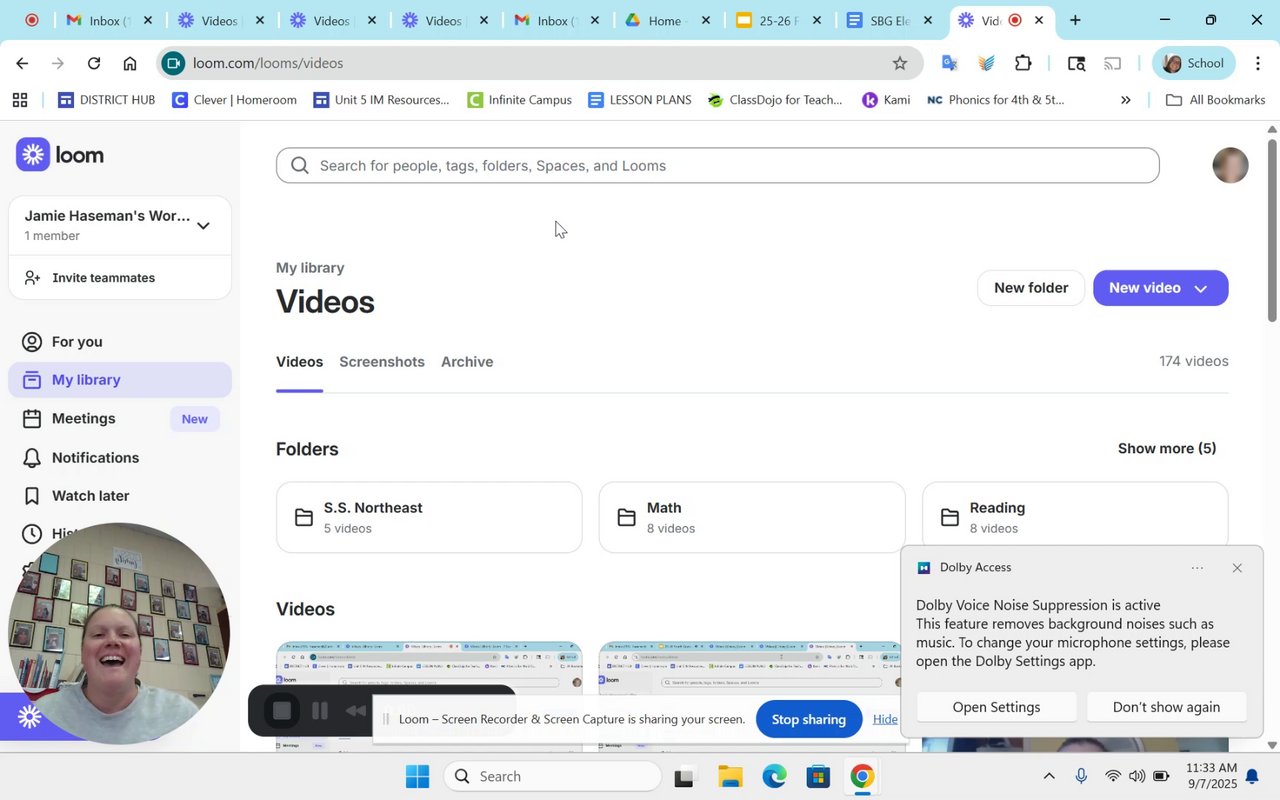Image resolution: width=1280 pixels, height=800 pixels.
Task: Open the Chrome three-dot menu
Action: (1258, 63)
